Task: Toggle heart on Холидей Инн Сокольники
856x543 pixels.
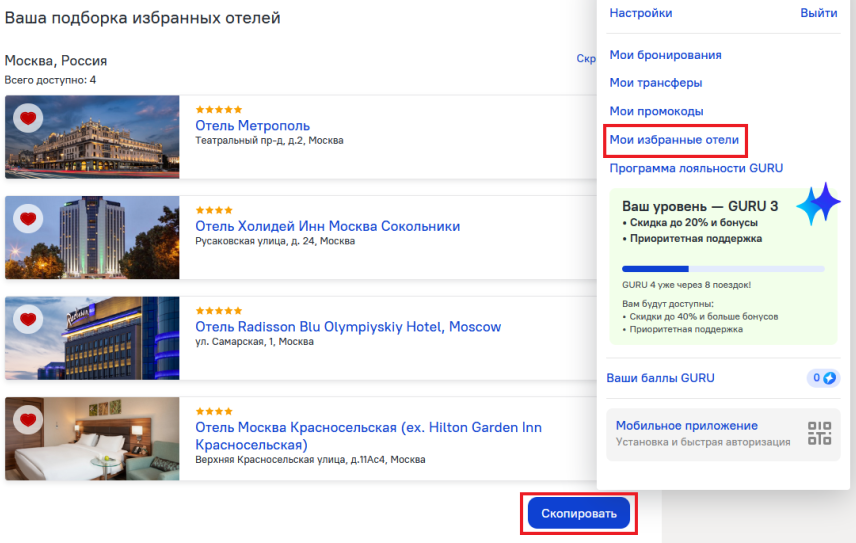Action: (x=28, y=219)
